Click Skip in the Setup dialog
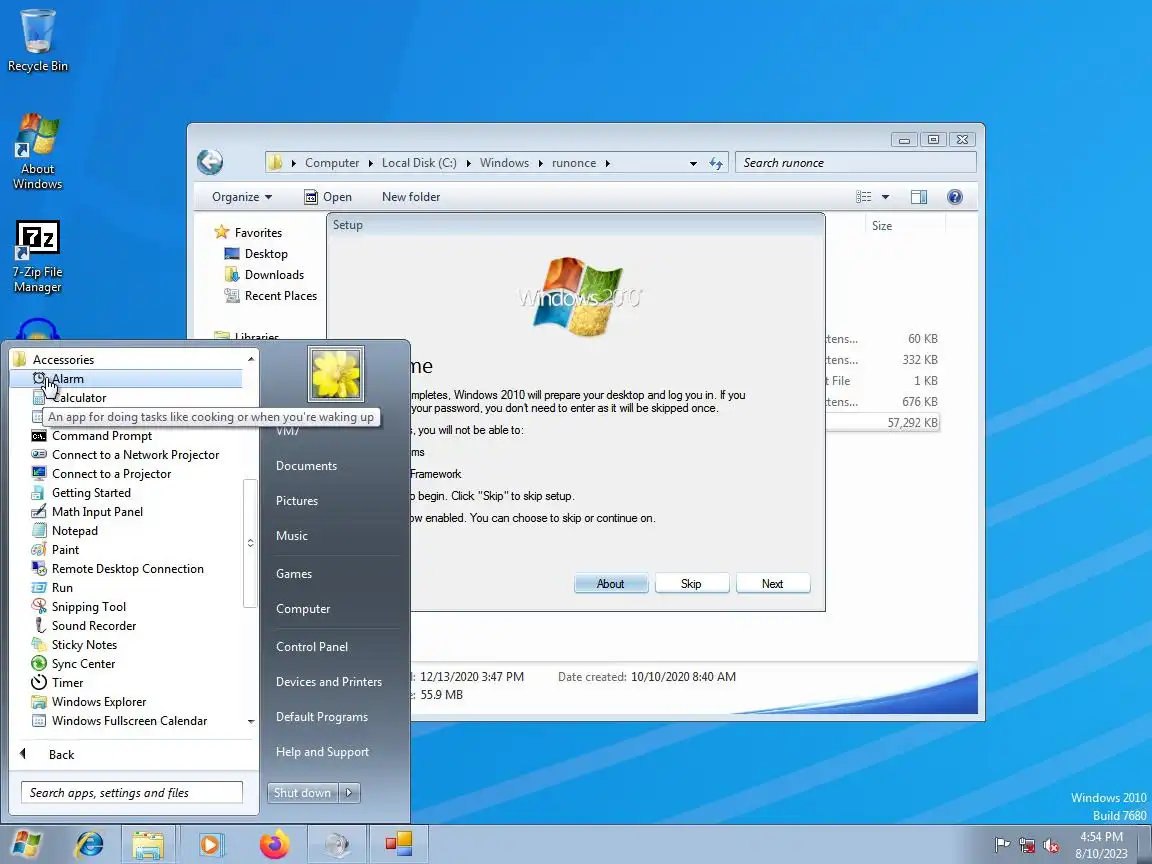Image resolution: width=1152 pixels, height=864 pixels. coord(691,584)
